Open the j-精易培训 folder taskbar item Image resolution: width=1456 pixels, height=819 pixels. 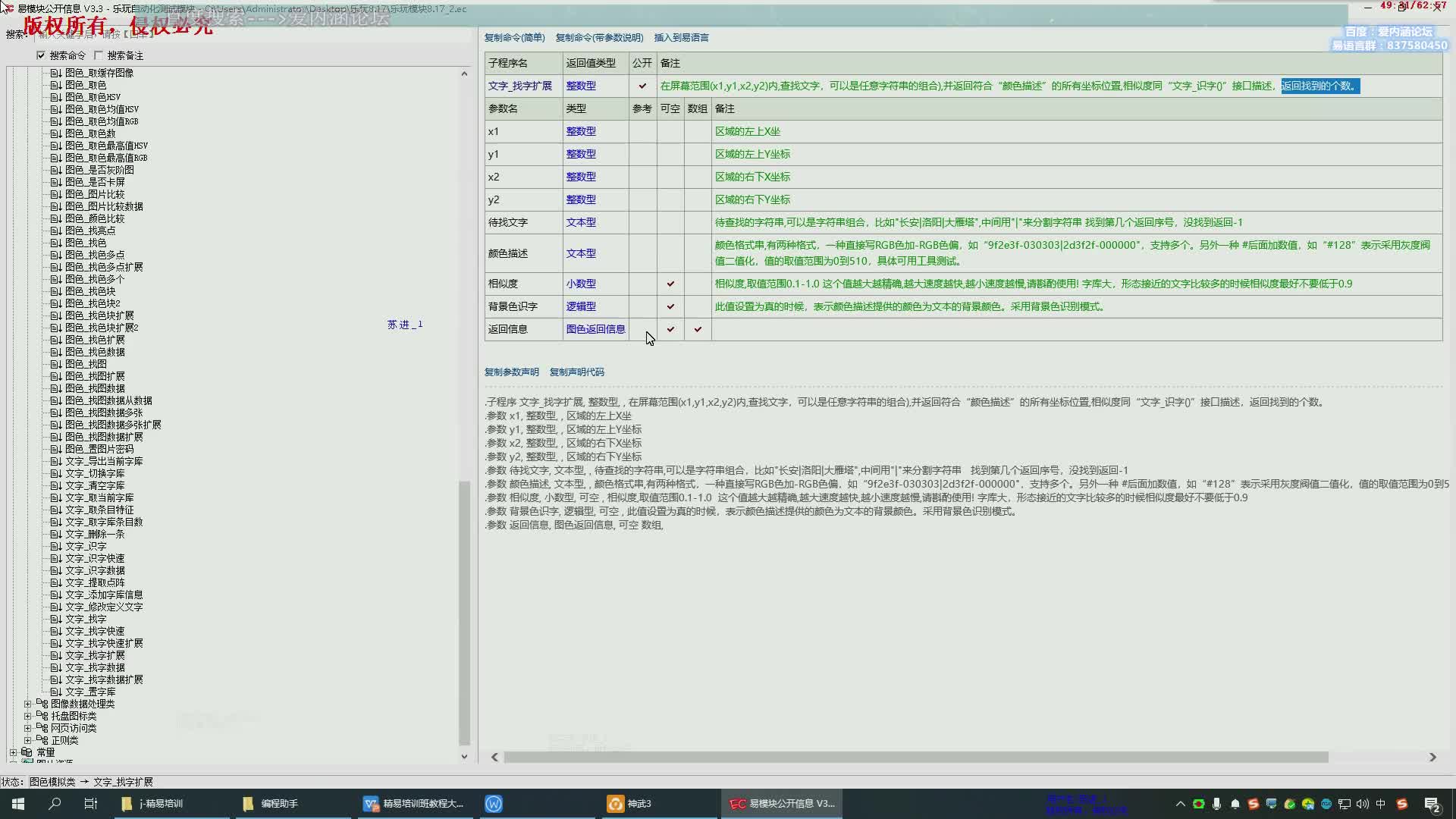171,804
